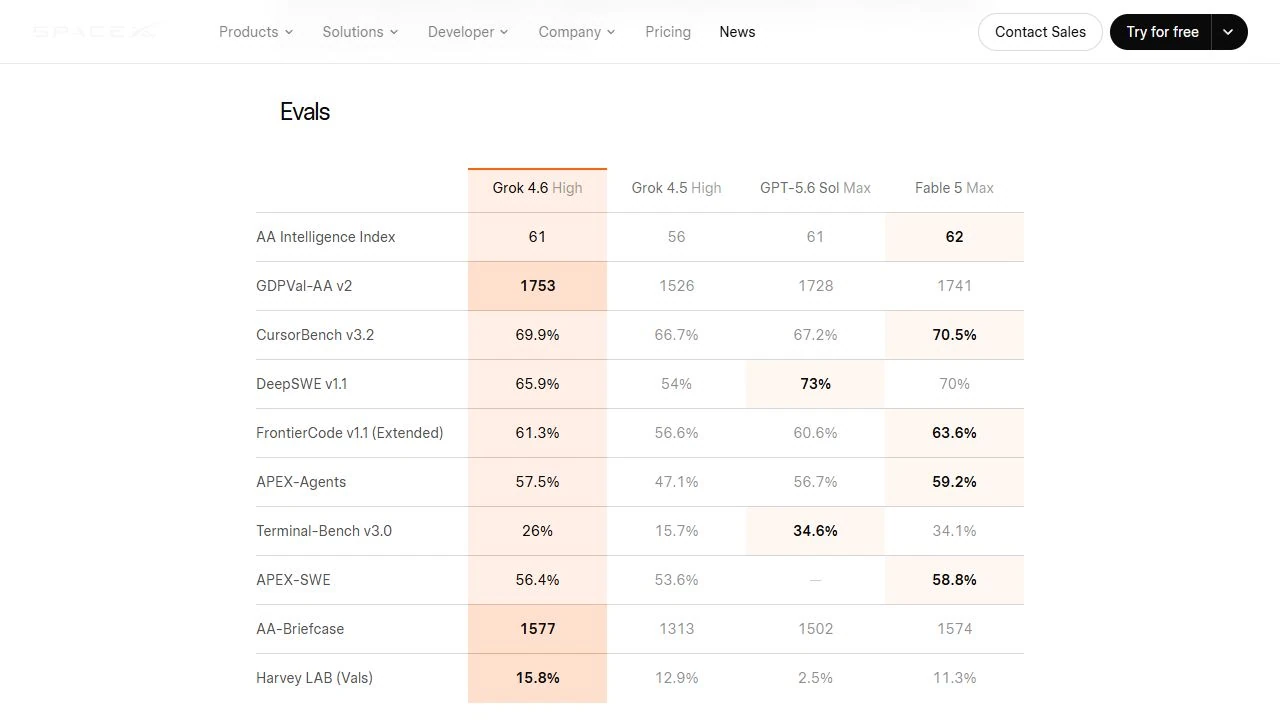
Task: Click Grok 4.6 score 61 for AA Intelligence Index
Action: [x=537, y=237]
